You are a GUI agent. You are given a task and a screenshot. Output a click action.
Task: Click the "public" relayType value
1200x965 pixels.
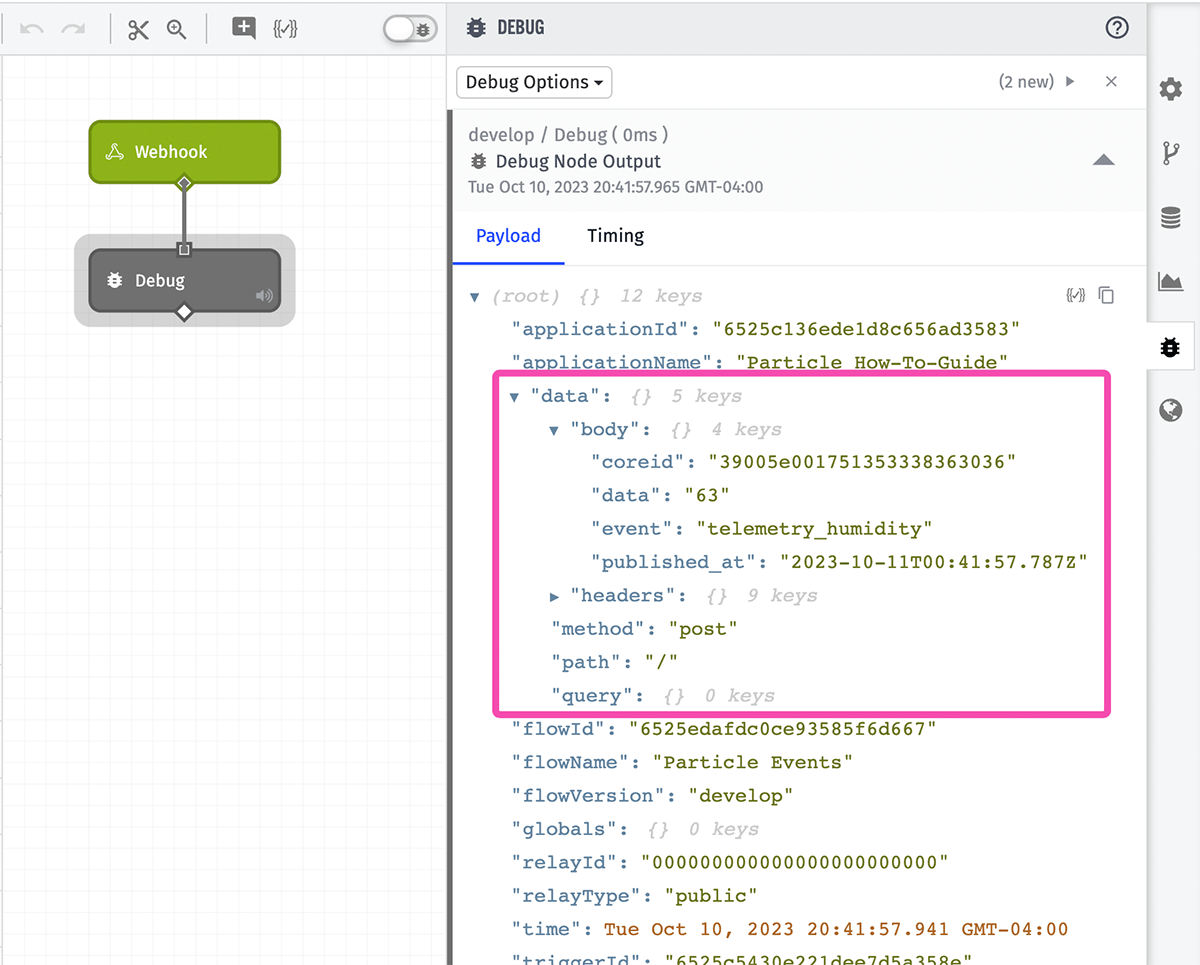tap(711, 896)
